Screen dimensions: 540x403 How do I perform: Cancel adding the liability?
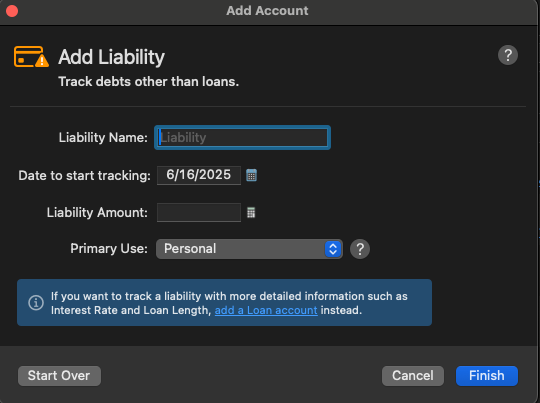[x=413, y=376]
